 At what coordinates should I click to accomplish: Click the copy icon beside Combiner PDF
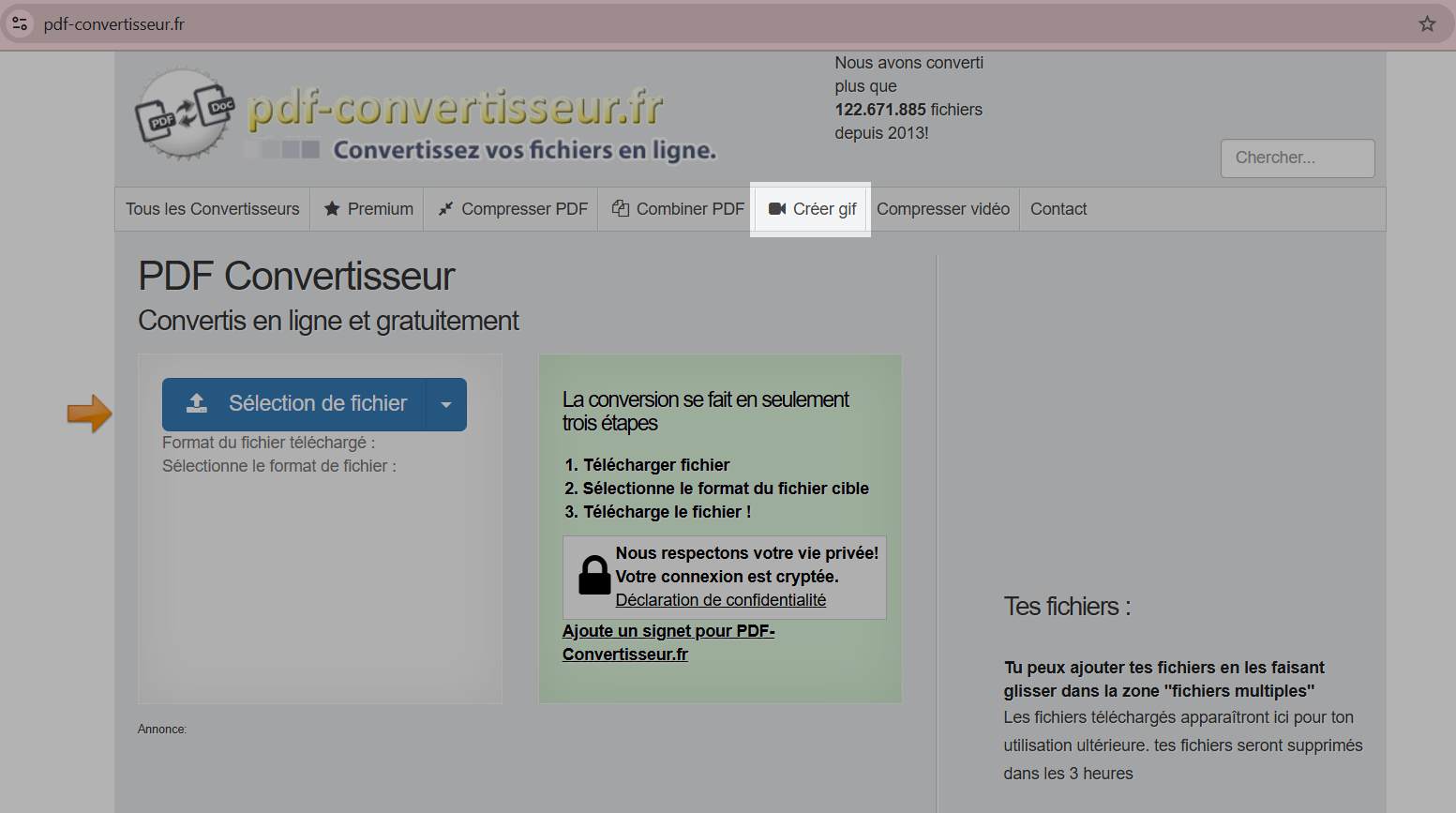(x=621, y=208)
